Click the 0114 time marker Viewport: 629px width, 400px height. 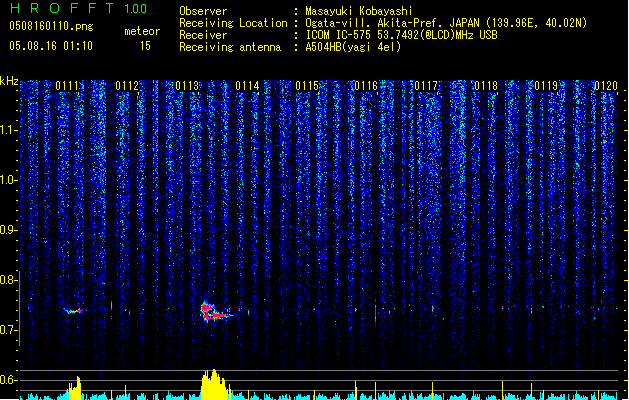(247, 86)
